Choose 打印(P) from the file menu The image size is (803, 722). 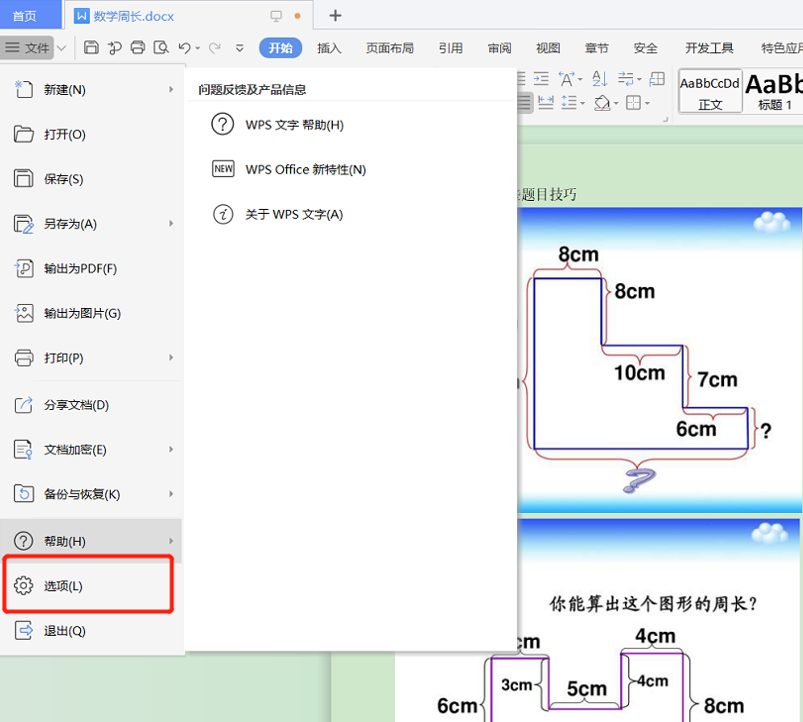(92, 358)
